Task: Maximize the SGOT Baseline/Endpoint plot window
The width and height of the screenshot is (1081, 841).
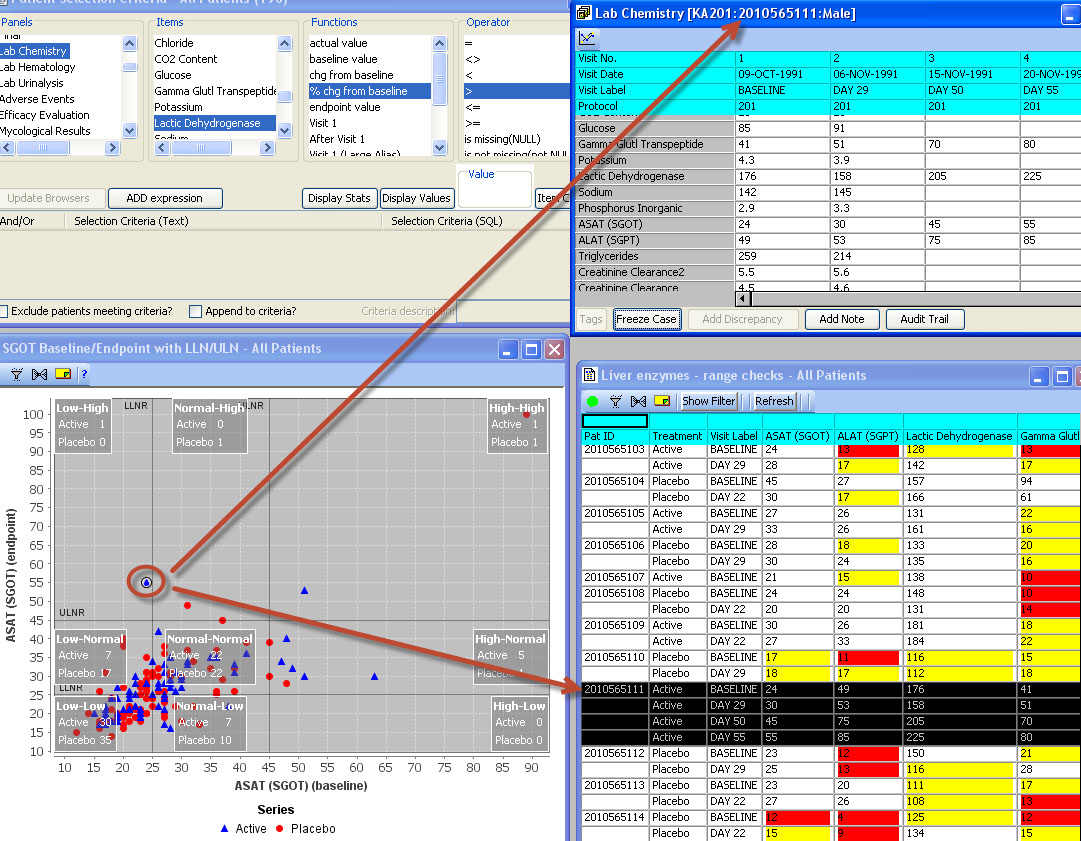Action: point(531,349)
